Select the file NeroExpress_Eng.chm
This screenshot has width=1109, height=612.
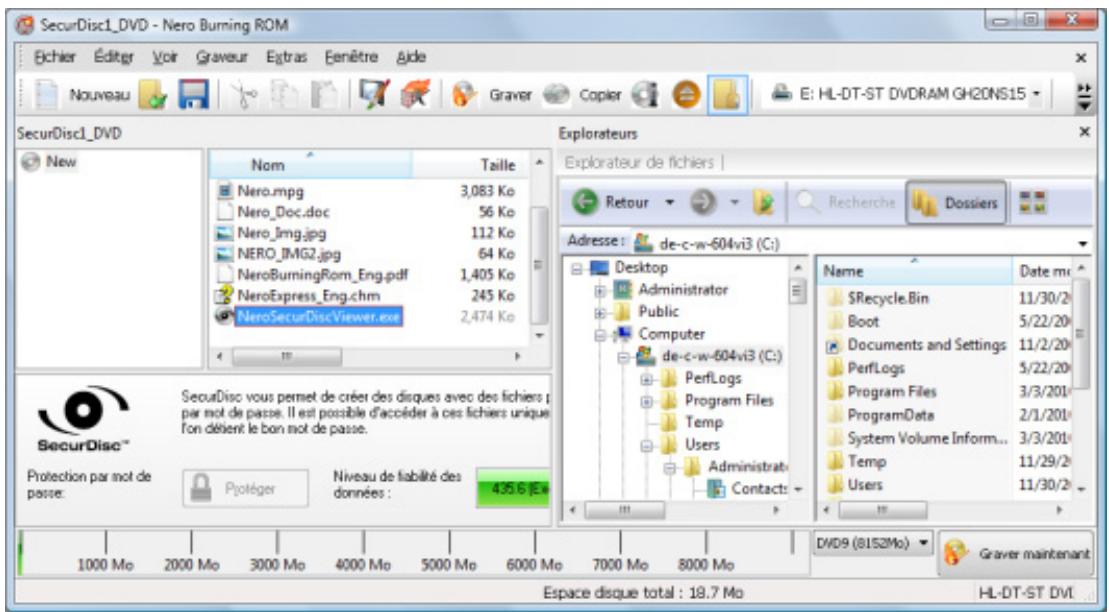pyautogui.click(x=308, y=295)
